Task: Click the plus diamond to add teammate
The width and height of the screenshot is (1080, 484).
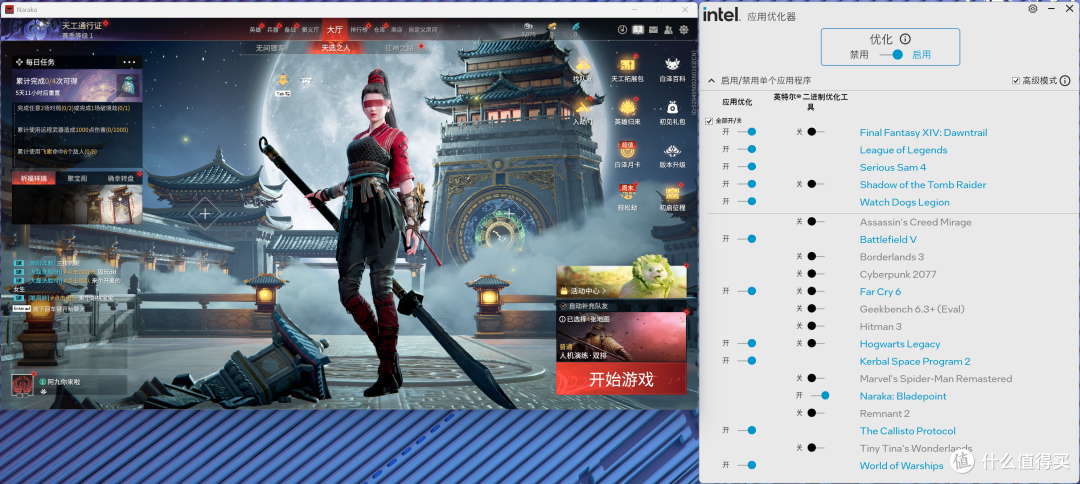Action: (x=205, y=214)
